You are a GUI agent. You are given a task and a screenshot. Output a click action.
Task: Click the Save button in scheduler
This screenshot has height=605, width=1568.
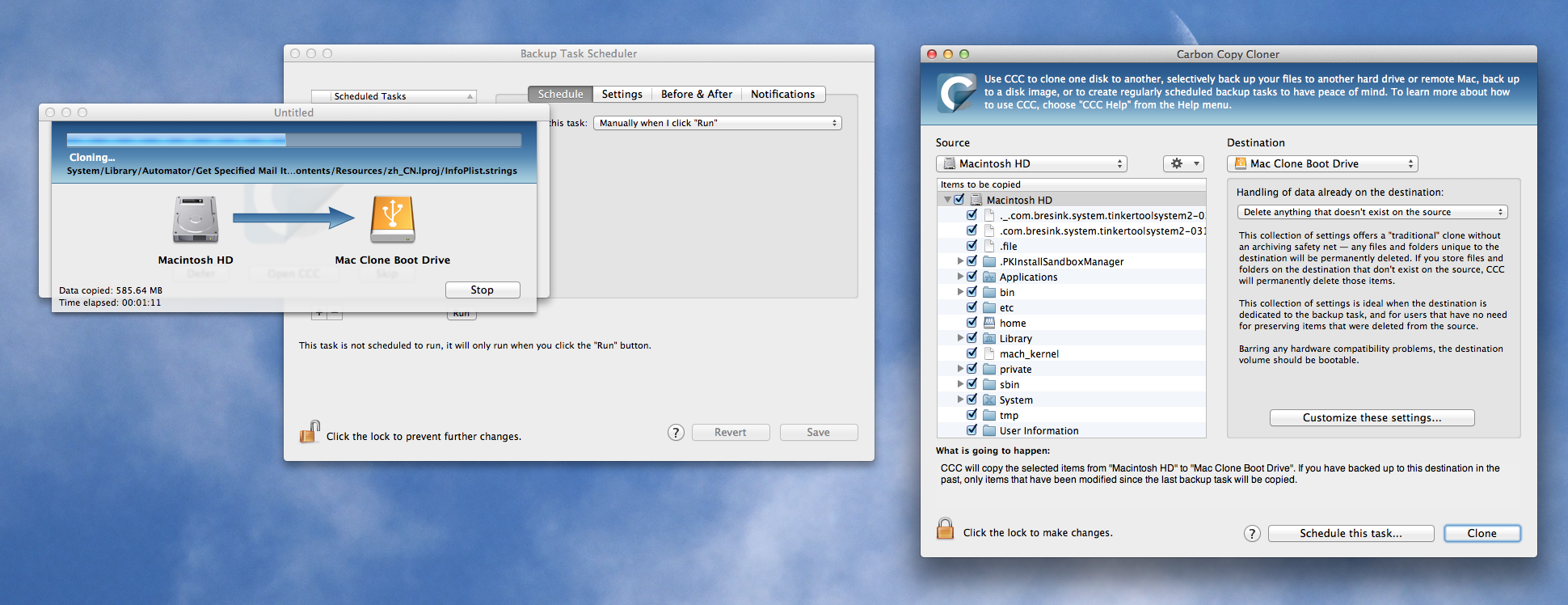(819, 432)
